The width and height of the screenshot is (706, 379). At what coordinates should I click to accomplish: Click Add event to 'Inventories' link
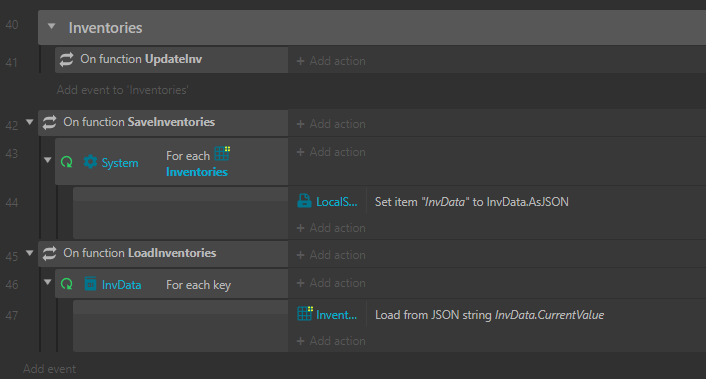[x=122, y=90]
